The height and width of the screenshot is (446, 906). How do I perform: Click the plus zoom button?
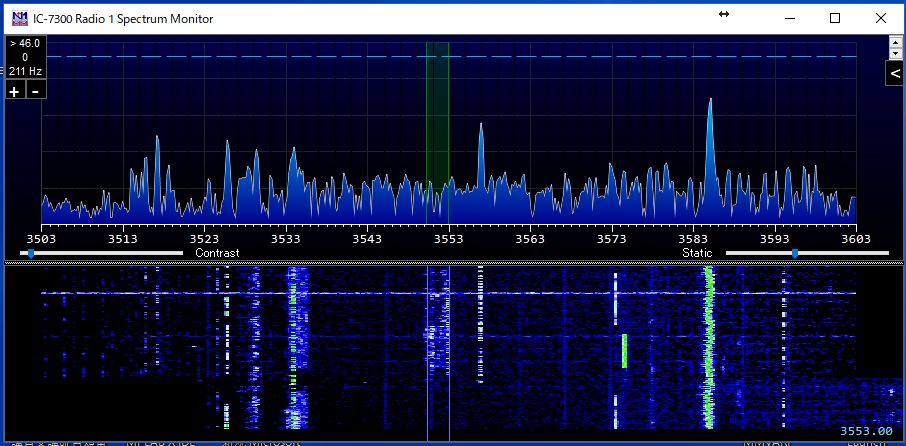14,91
